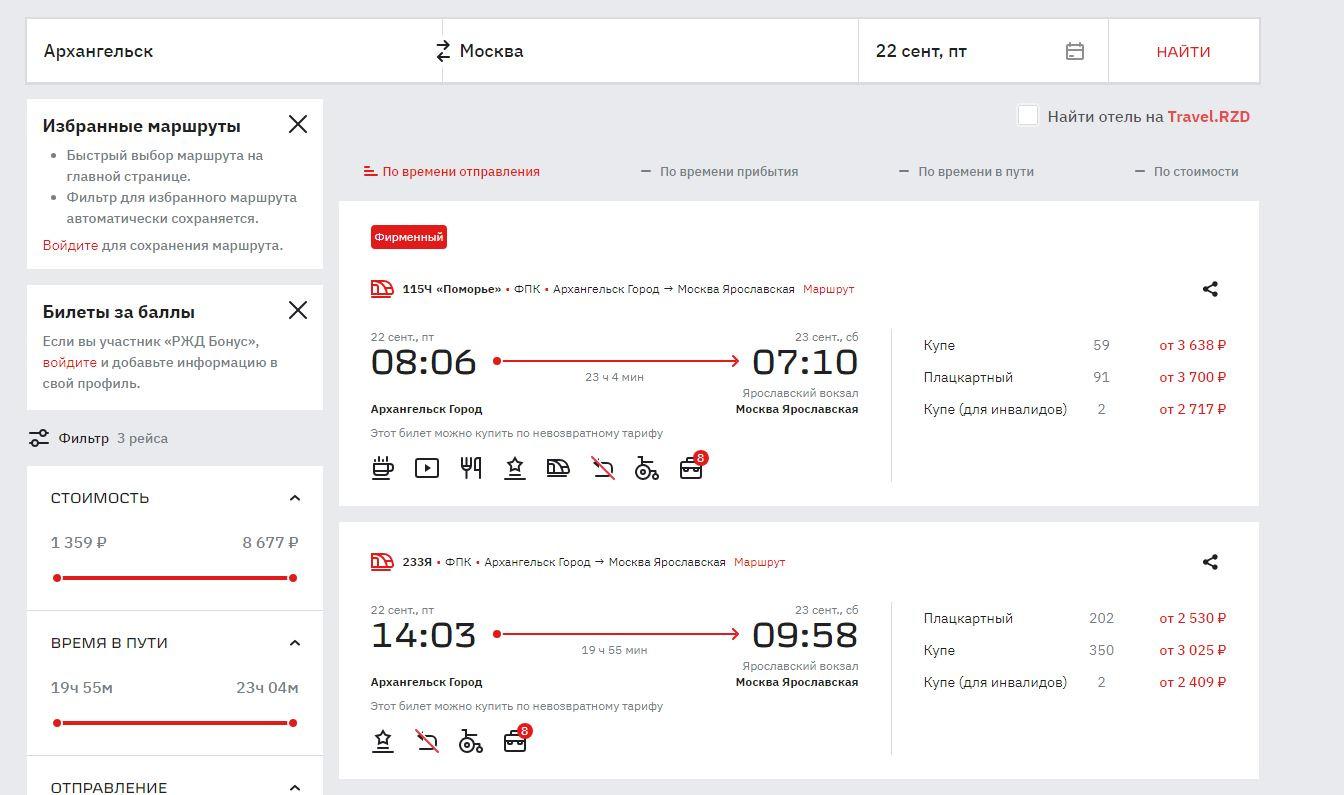Click wheelchair accessibility icon on train 233Я
The width and height of the screenshot is (1344, 795).
click(x=470, y=741)
